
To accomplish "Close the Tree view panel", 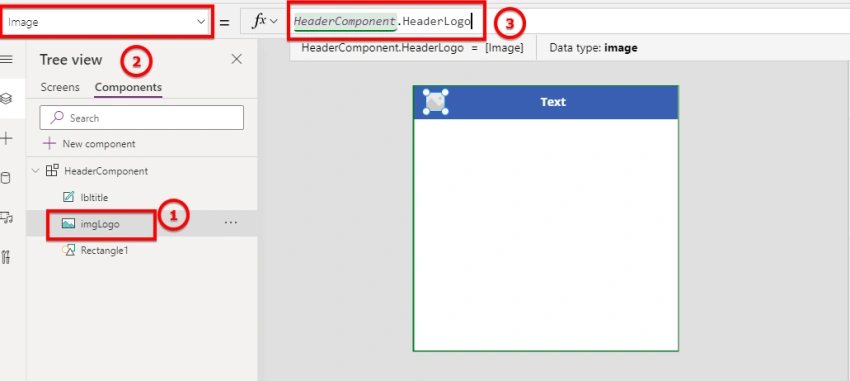I will tap(236, 59).
